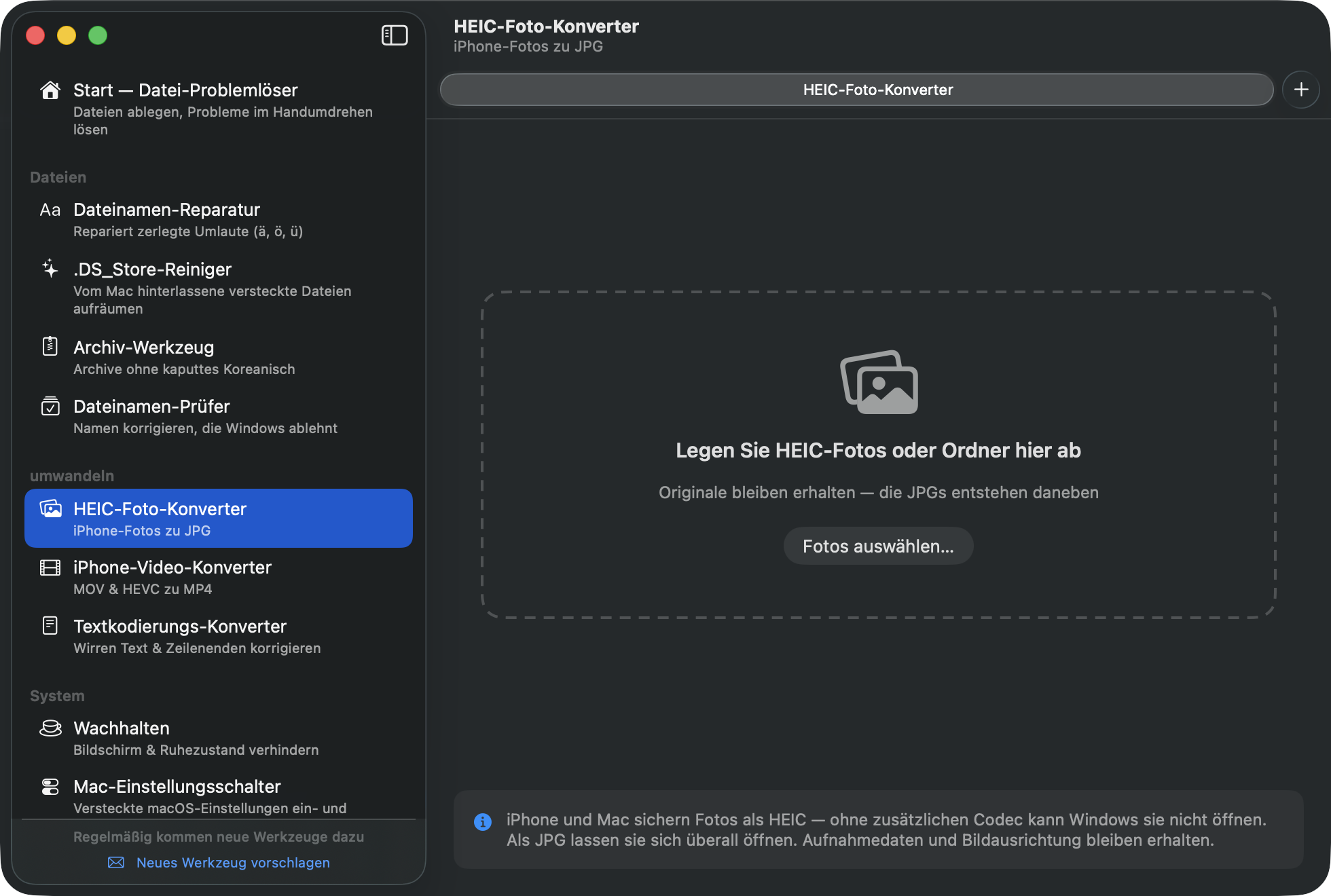This screenshot has width=1331, height=896.
Task: Close the window with the red button
Action: click(35, 35)
